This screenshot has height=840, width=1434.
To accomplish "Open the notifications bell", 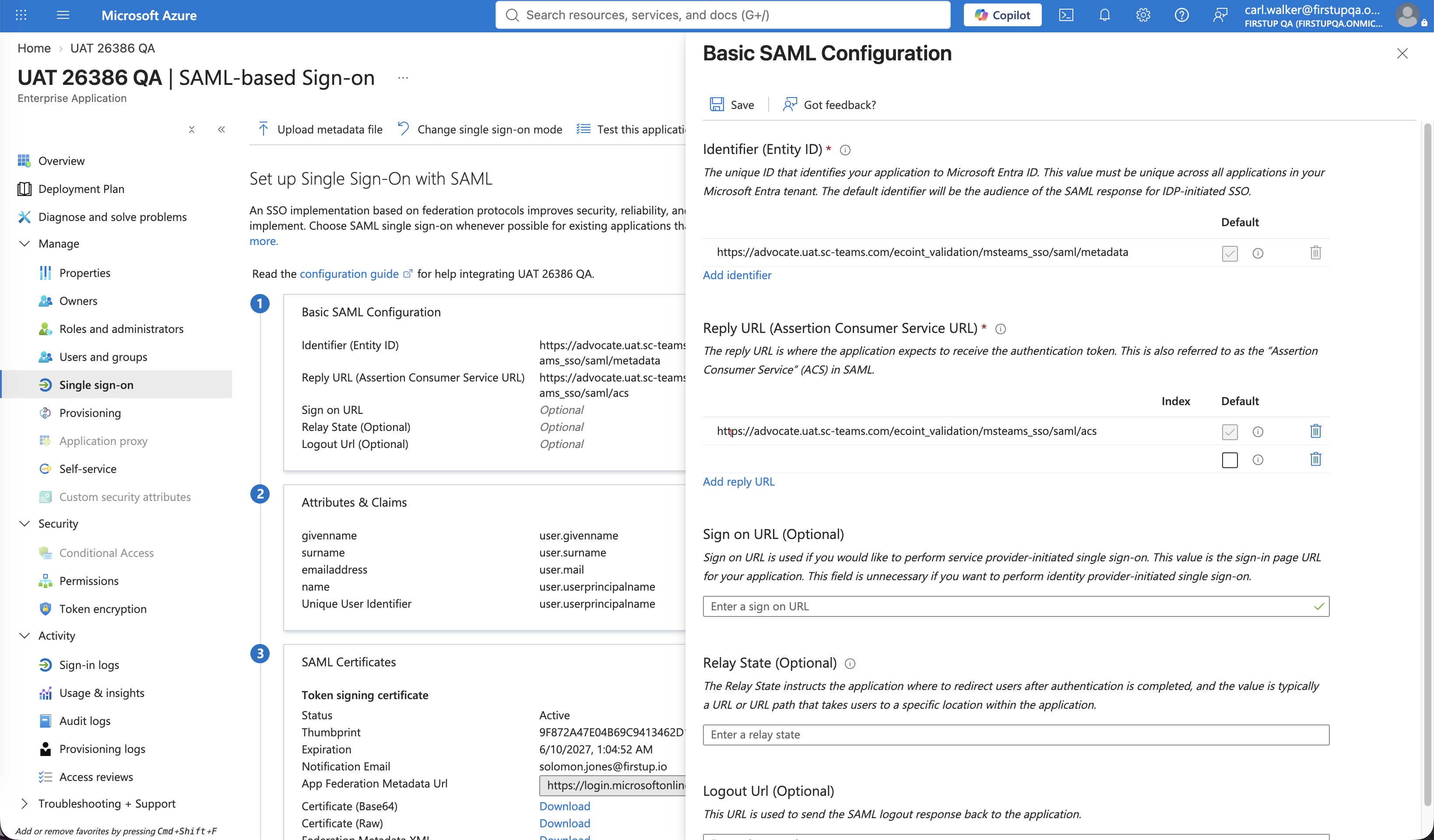I will point(1104,15).
